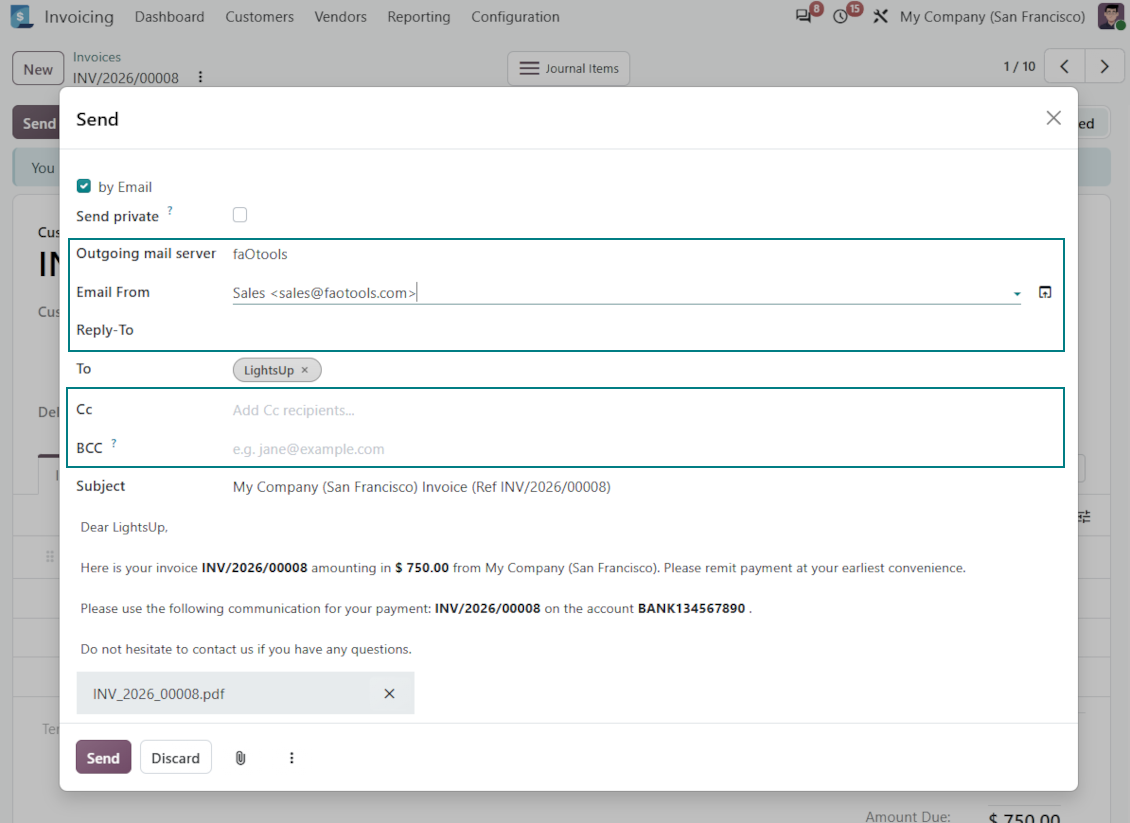Close the Send dialog with X

click(1054, 118)
